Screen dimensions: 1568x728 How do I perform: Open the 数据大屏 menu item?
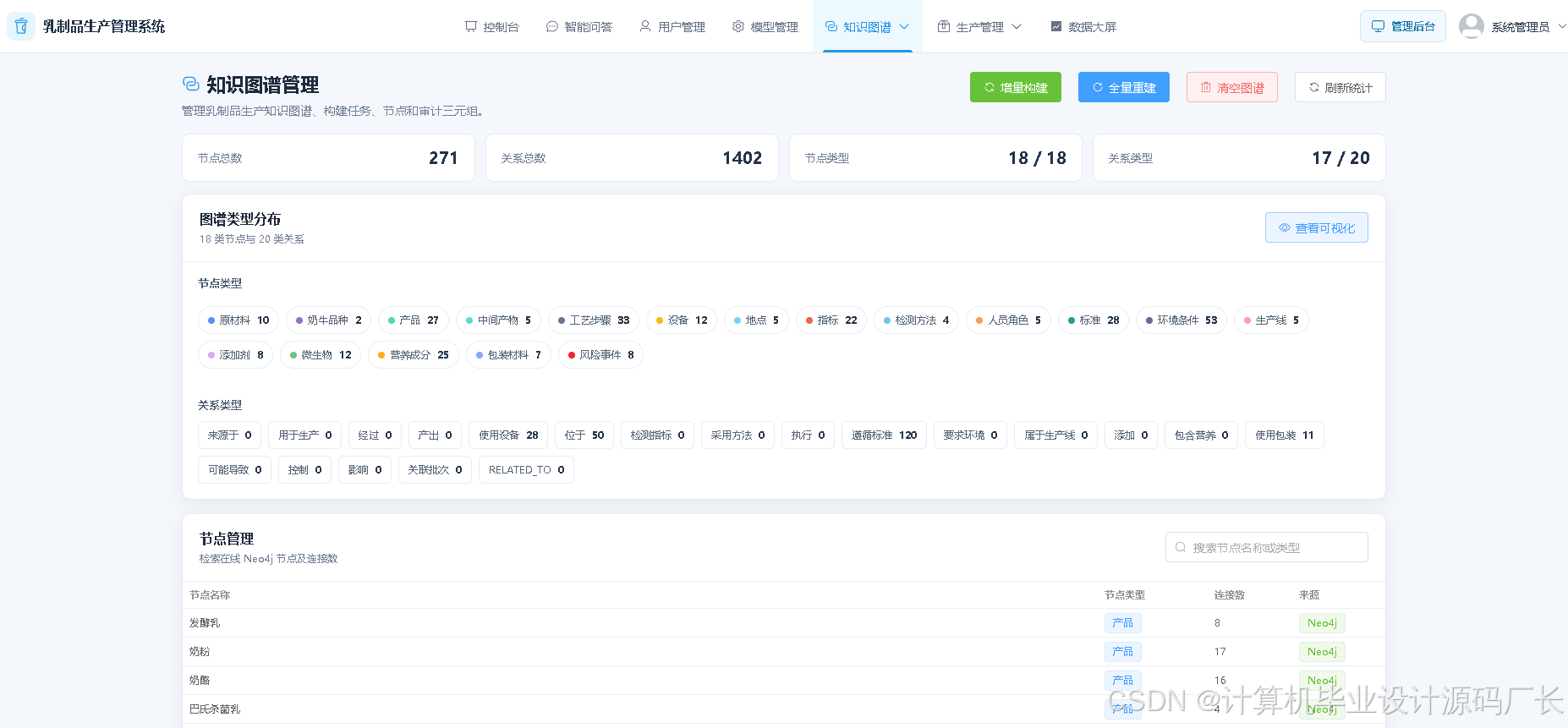[x=1083, y=26]
